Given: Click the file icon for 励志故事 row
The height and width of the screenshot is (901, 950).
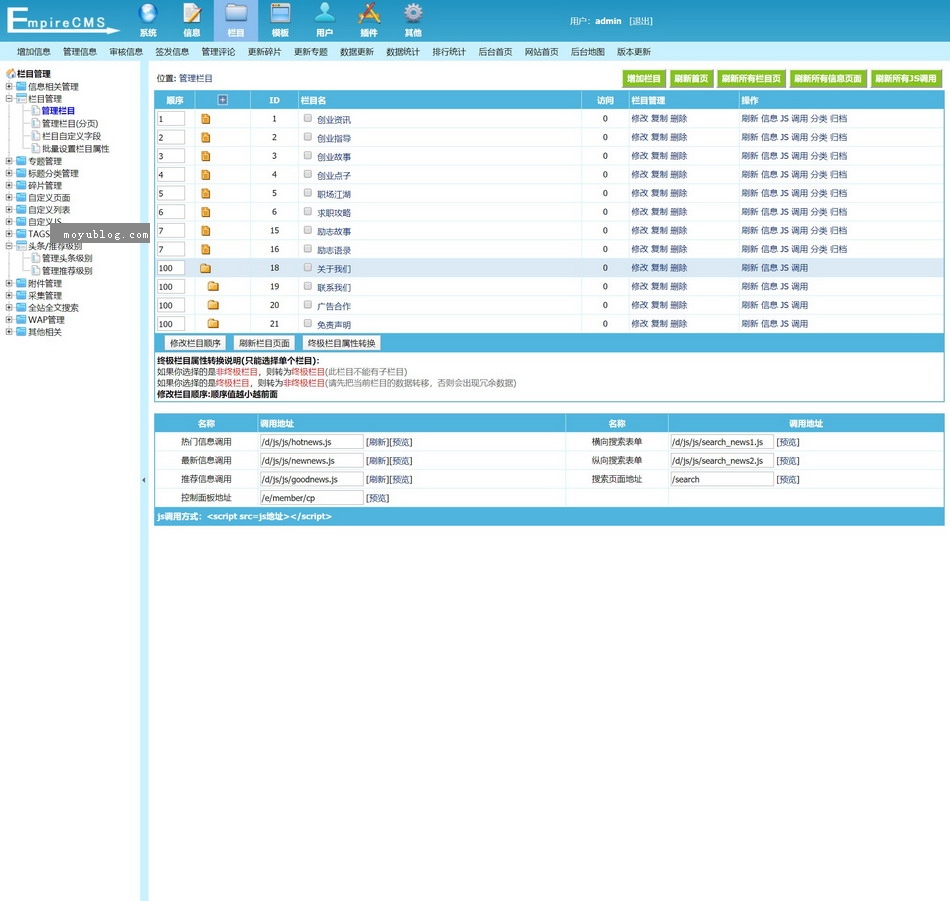Looking at the screenshot, I should [206, 231].
